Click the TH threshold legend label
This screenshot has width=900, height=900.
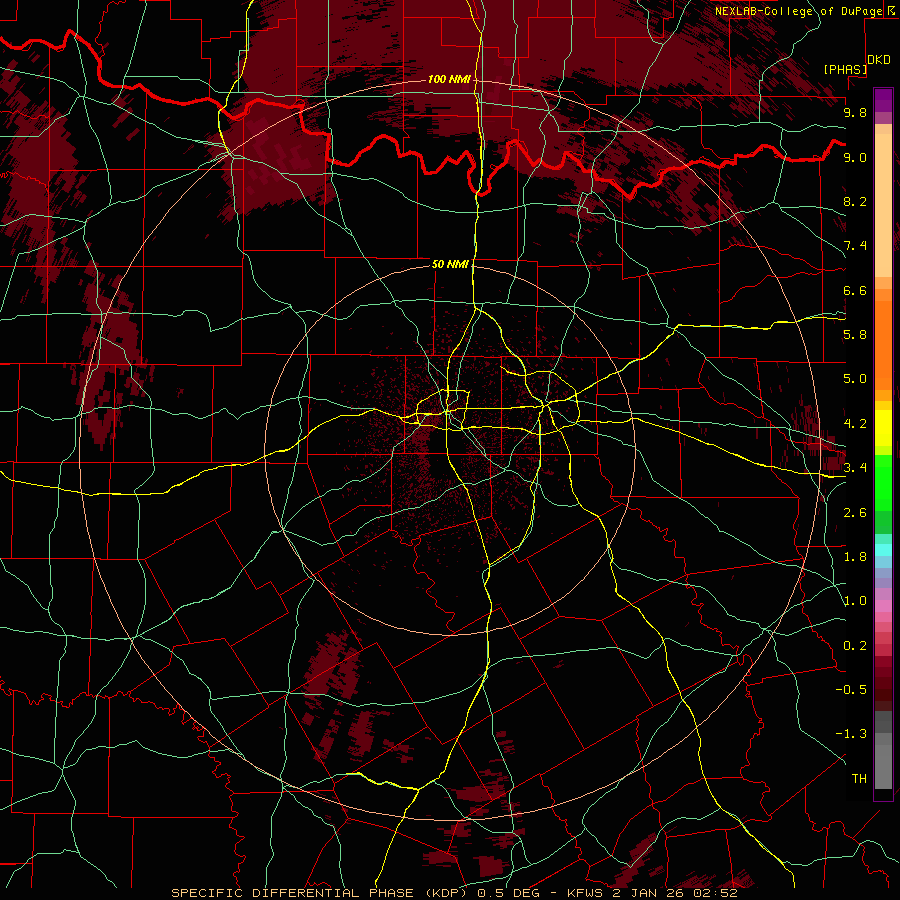pos(859,779)
